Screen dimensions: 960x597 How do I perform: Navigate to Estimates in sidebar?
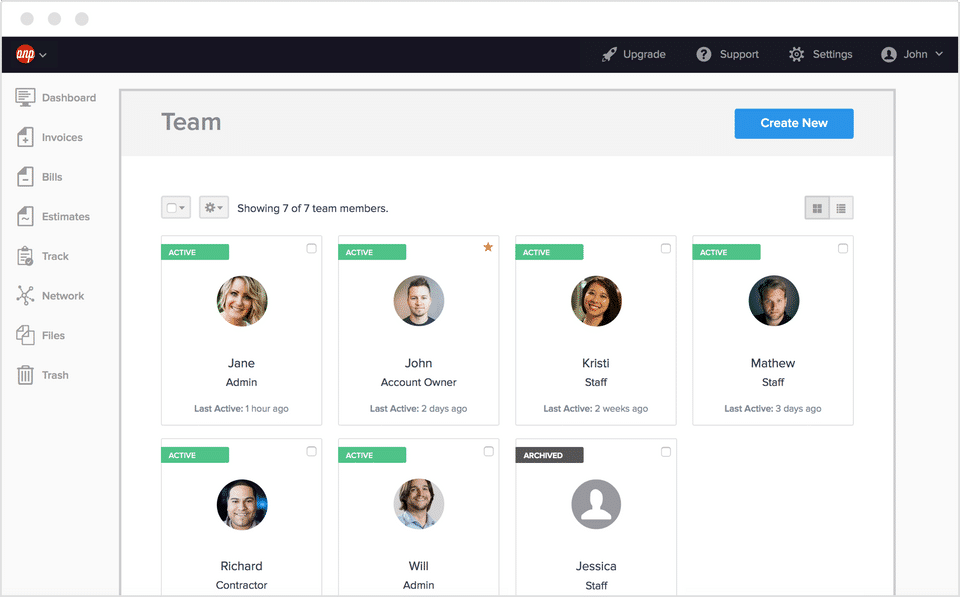click(66, 216)
